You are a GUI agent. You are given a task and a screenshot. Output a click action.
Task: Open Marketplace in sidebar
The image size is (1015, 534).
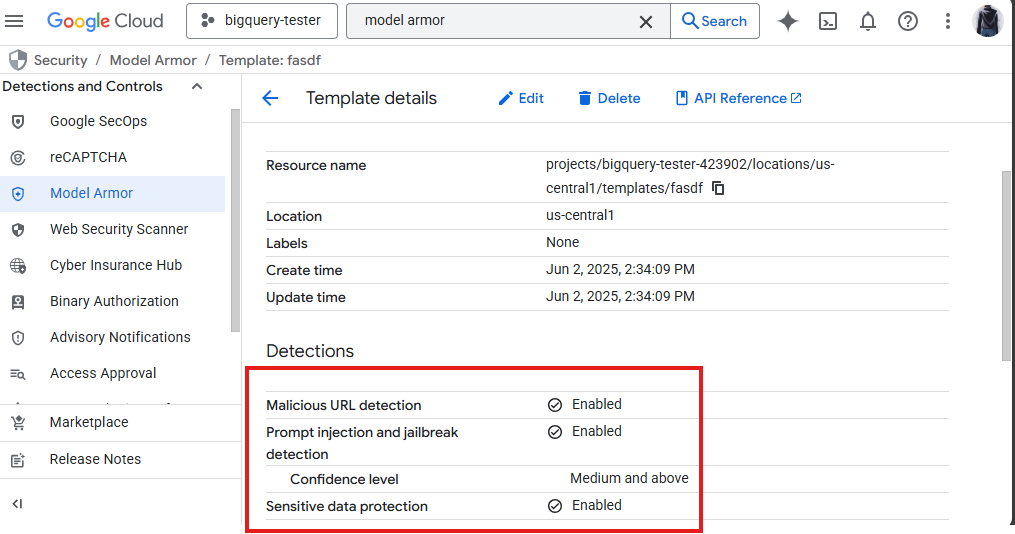120,423
